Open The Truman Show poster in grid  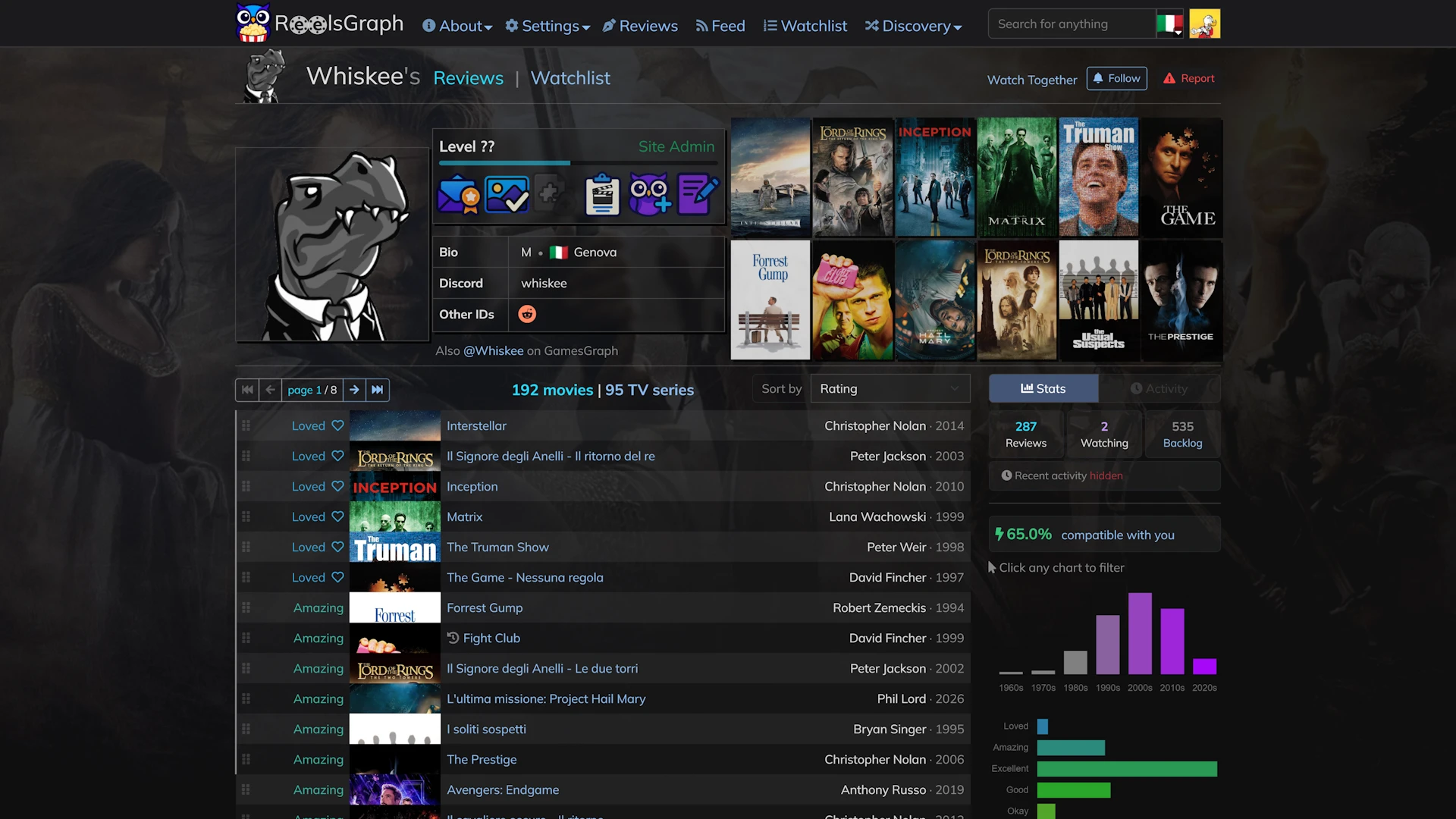coord(1099,177)
